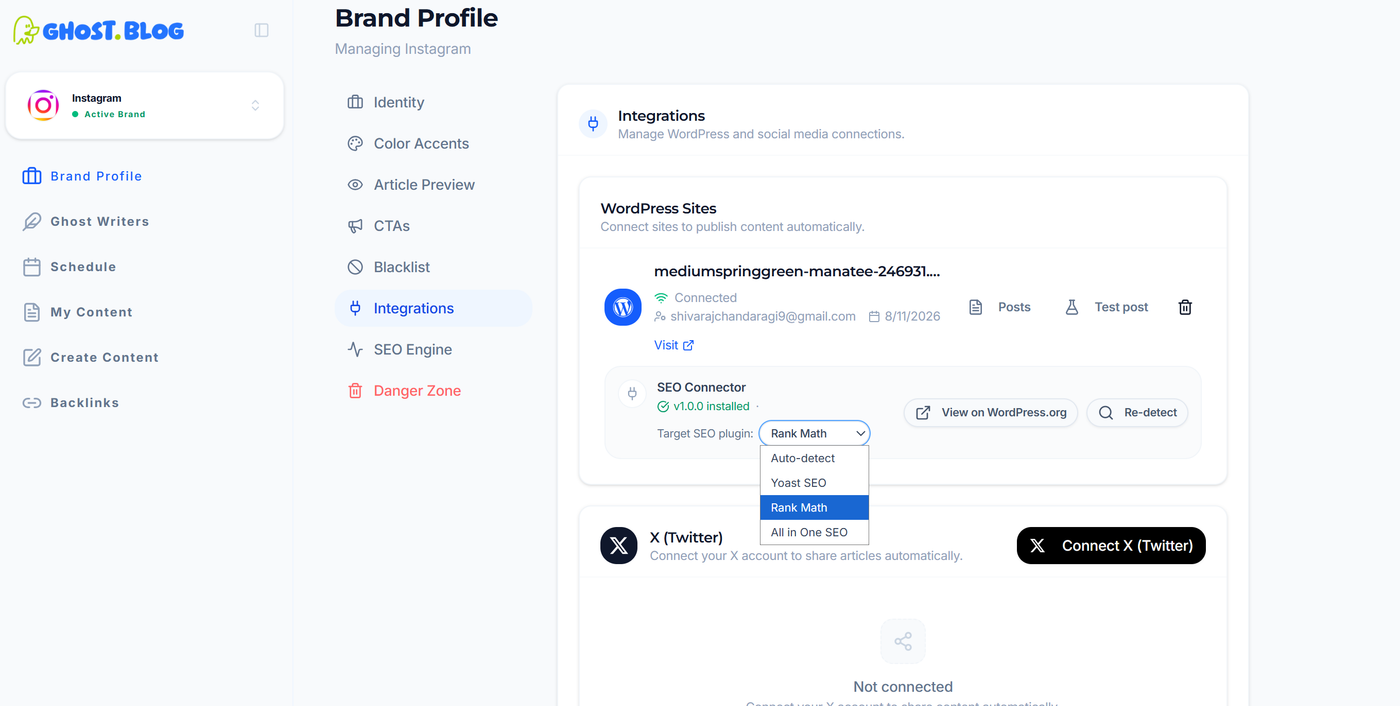Open My Content in sidebar
The height and width of the screenshot is (706, 1400).
coord(77,312)
